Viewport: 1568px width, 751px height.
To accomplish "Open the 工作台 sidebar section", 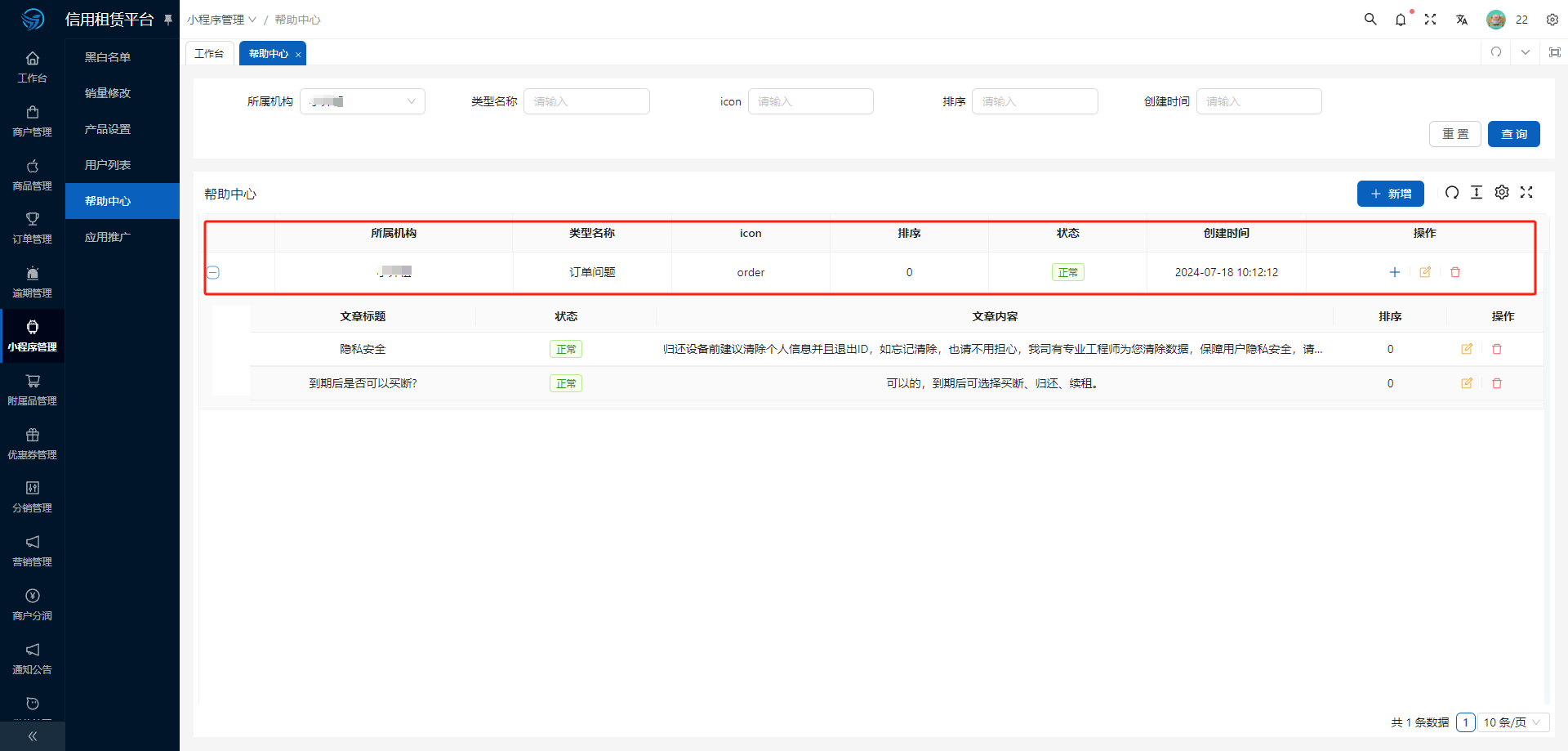I will pyautogui.click(x=33, y=67).
